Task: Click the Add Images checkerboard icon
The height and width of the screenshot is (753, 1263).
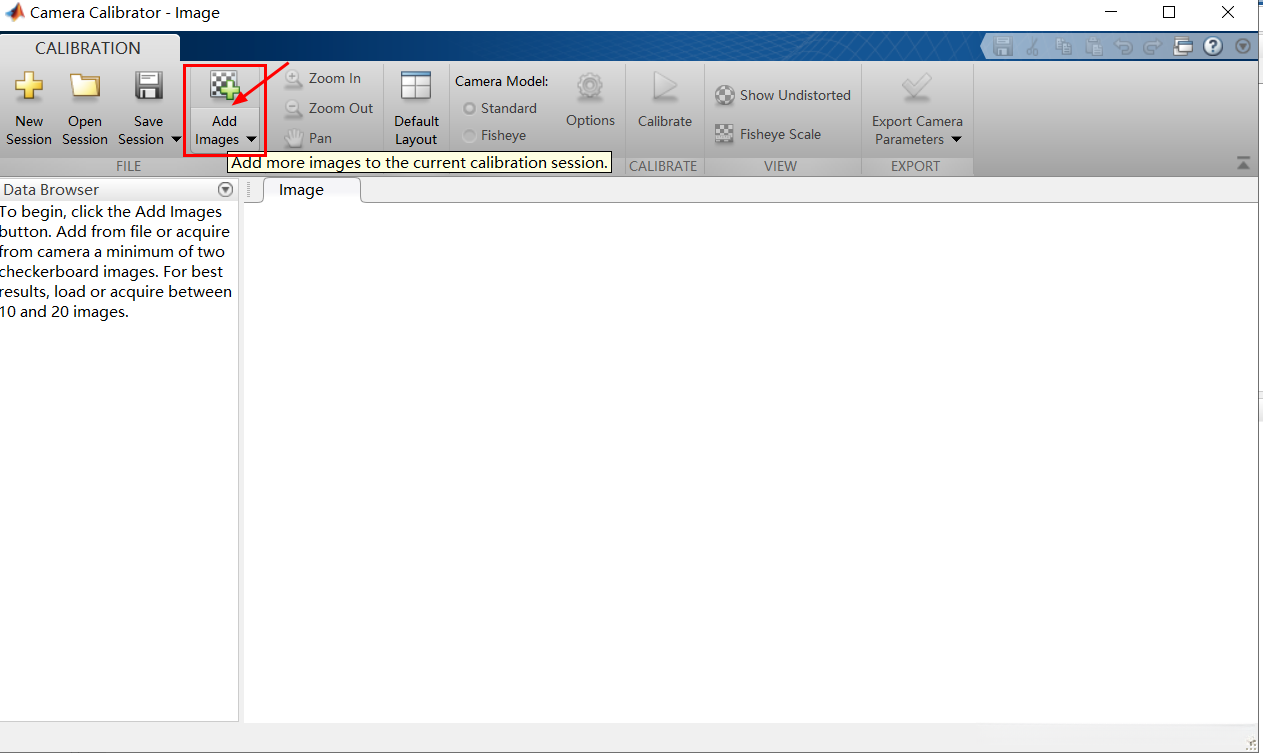Action: (x=224, y=86)
